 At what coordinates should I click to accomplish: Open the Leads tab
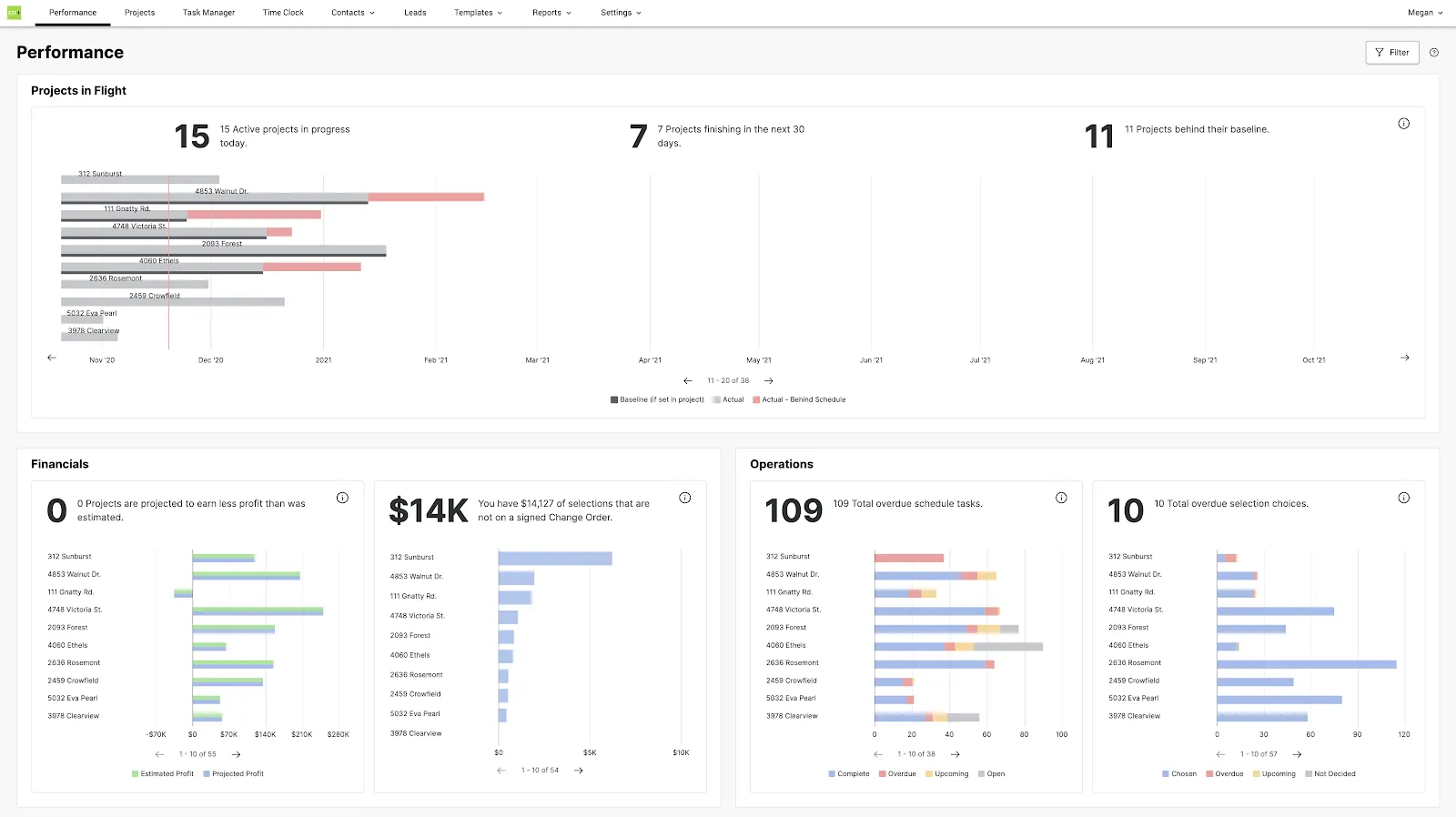coord(415,13)
